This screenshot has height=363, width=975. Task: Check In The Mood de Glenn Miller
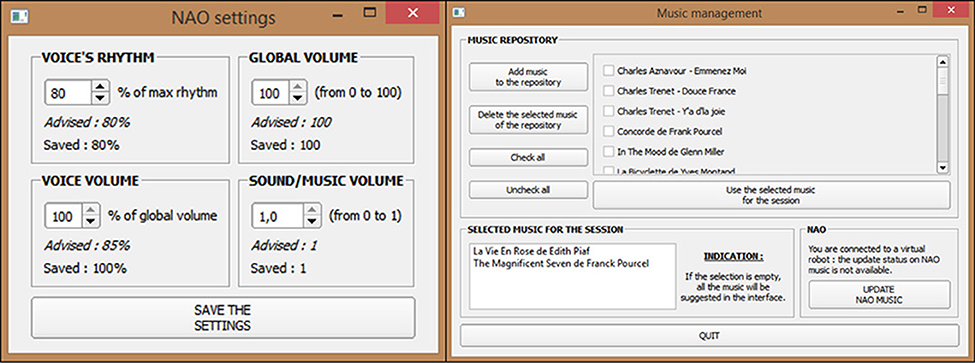click(x=609, y=152)
